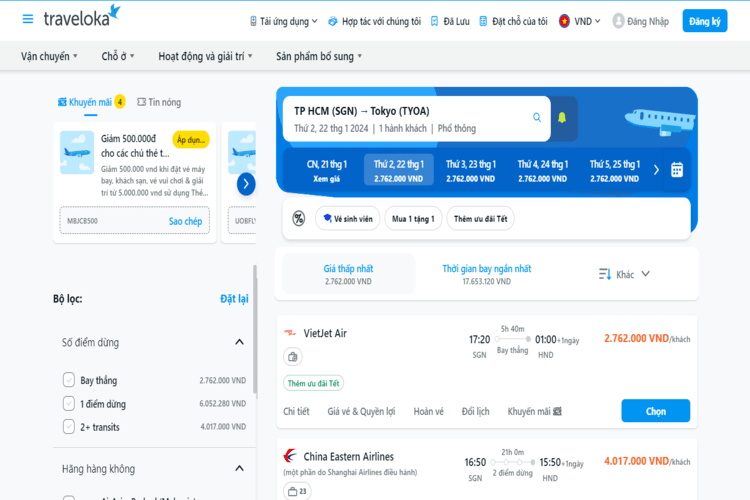Viewport: 750px width, 500px height.
Task: Click the airplane promo thumbnail for Giảm 500.000đ
Action: point(77,153)
